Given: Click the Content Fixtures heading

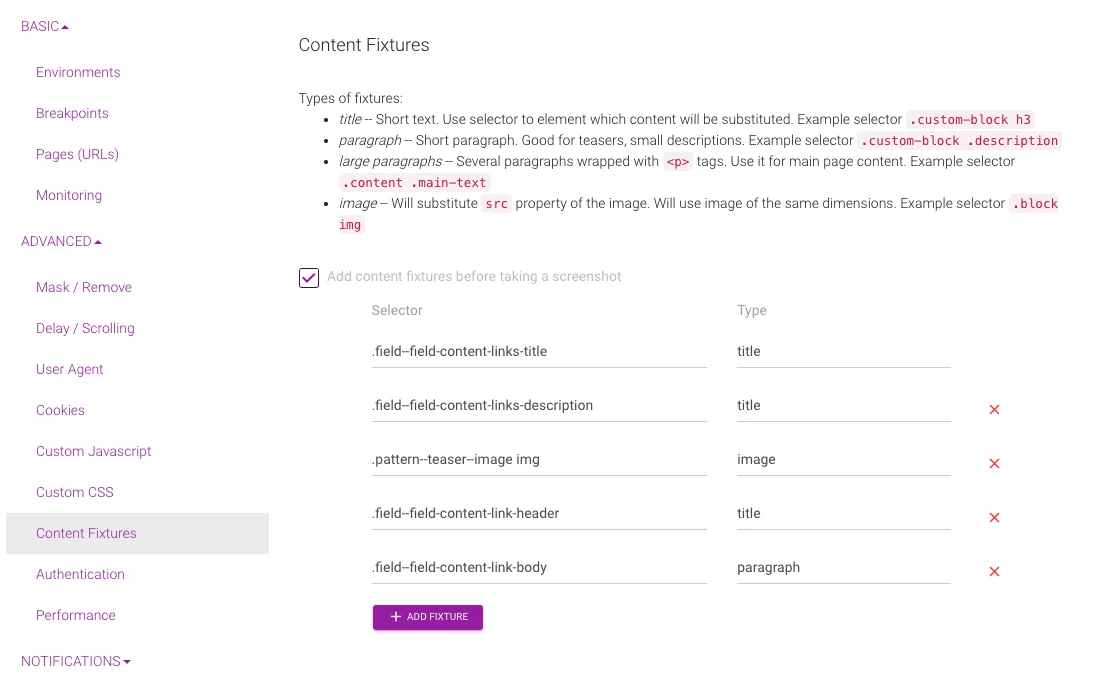Looking at the screenshot, I should pos(364,45).
